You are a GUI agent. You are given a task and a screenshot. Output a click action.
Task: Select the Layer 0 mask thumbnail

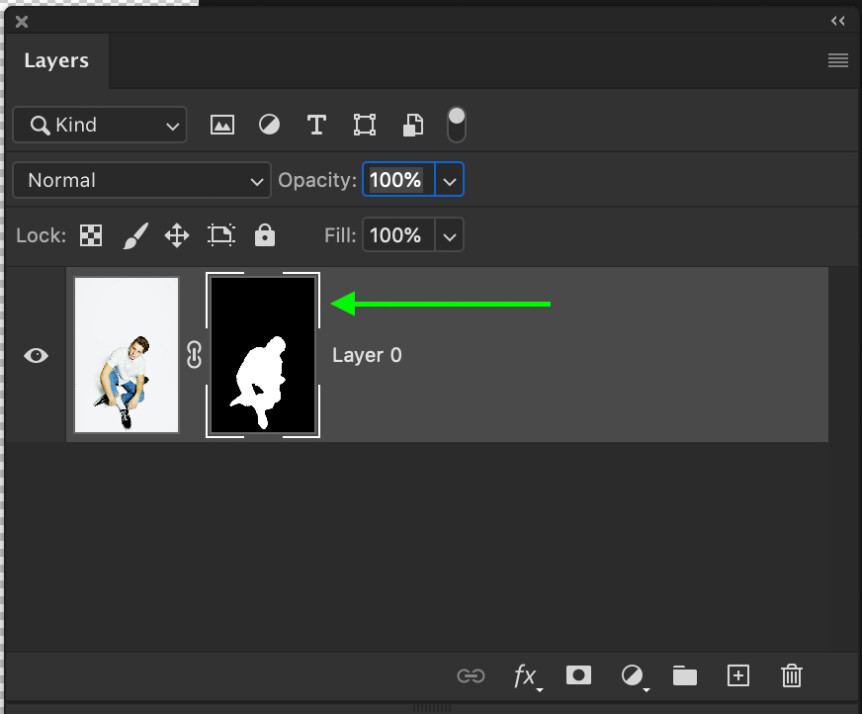pyautogui.click(x=263, y=355)
